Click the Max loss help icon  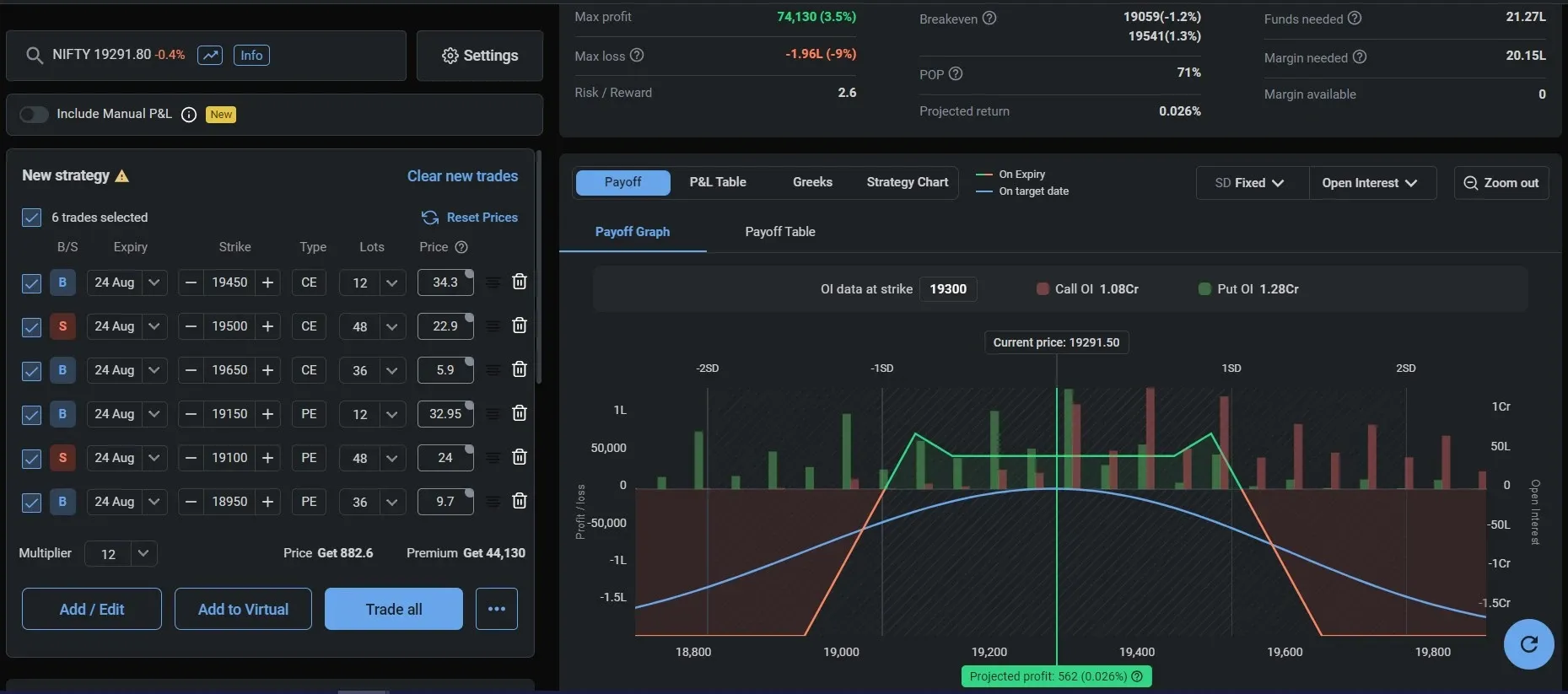pos(637,56)
